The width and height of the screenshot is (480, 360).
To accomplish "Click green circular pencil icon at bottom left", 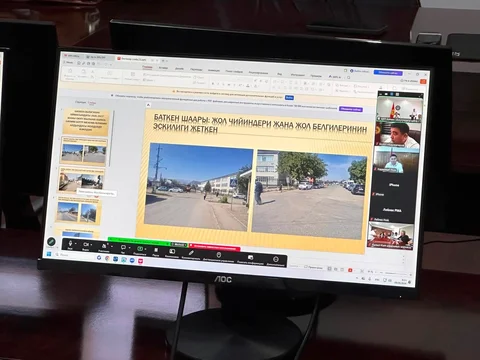I will (51, 241).
